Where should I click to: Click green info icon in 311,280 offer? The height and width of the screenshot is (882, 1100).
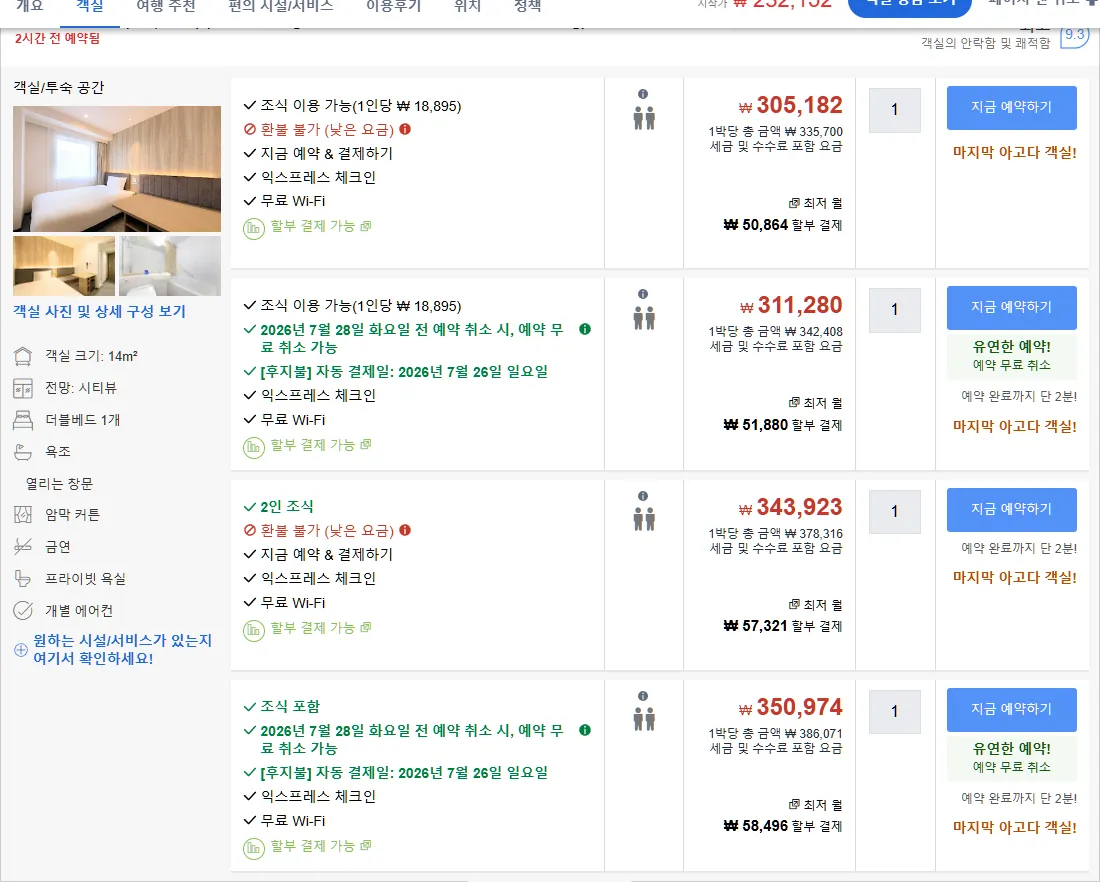pos(585,329)
